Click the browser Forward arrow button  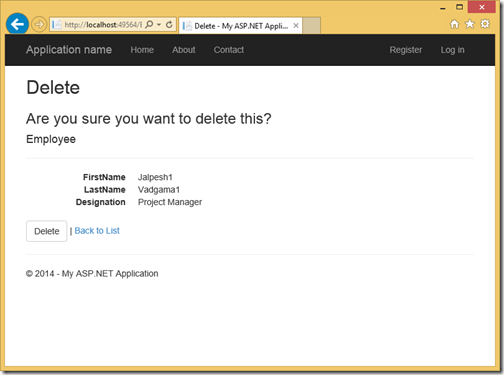coord(39,25)
